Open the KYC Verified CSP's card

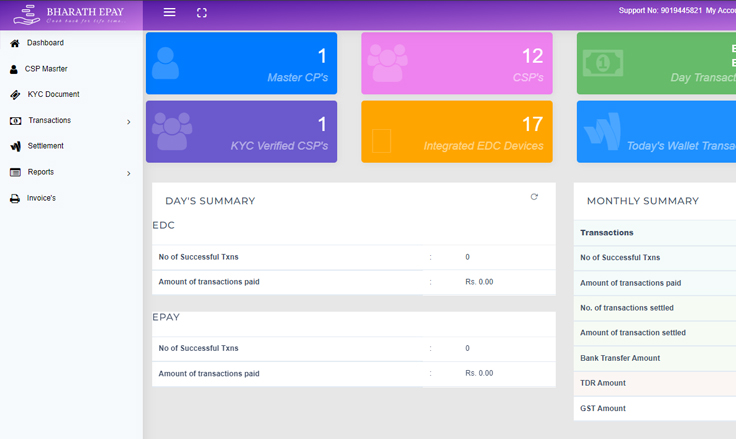pos(241,131)
